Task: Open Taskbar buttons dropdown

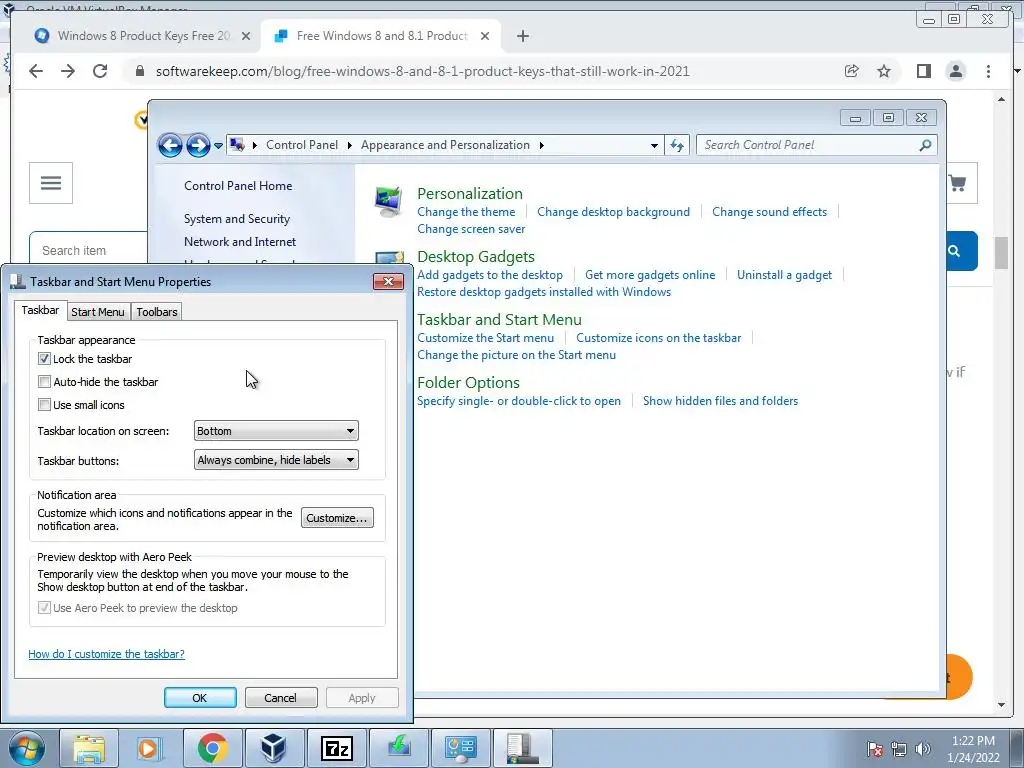Action: pos(276,460)
